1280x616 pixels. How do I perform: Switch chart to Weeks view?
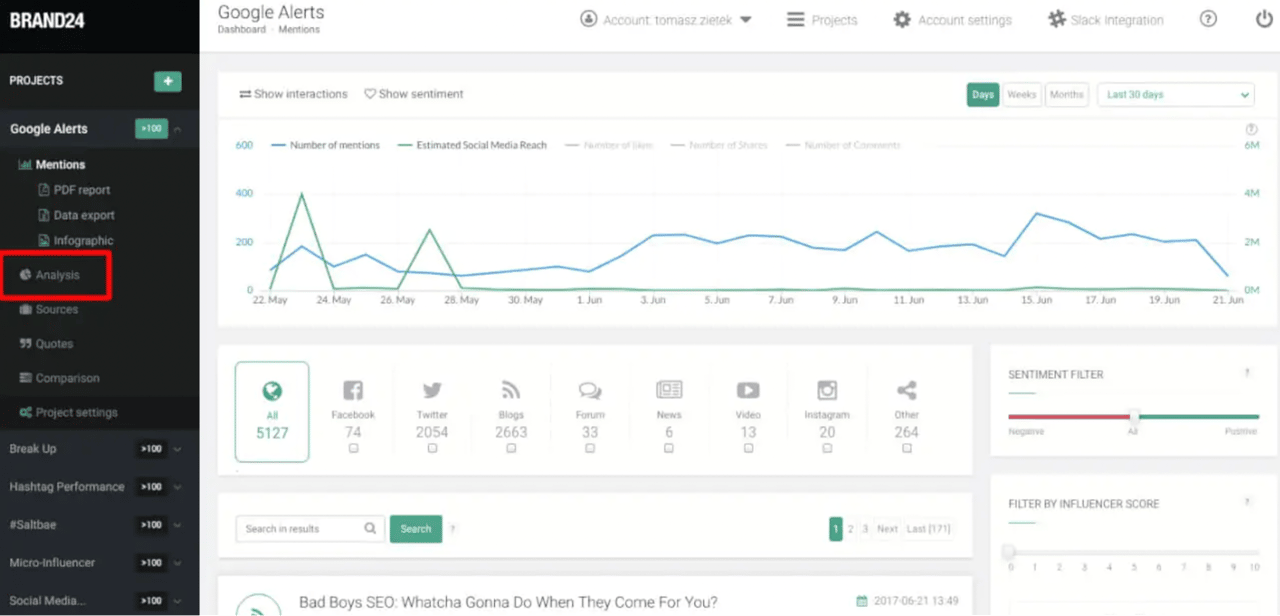[1021, 95]
